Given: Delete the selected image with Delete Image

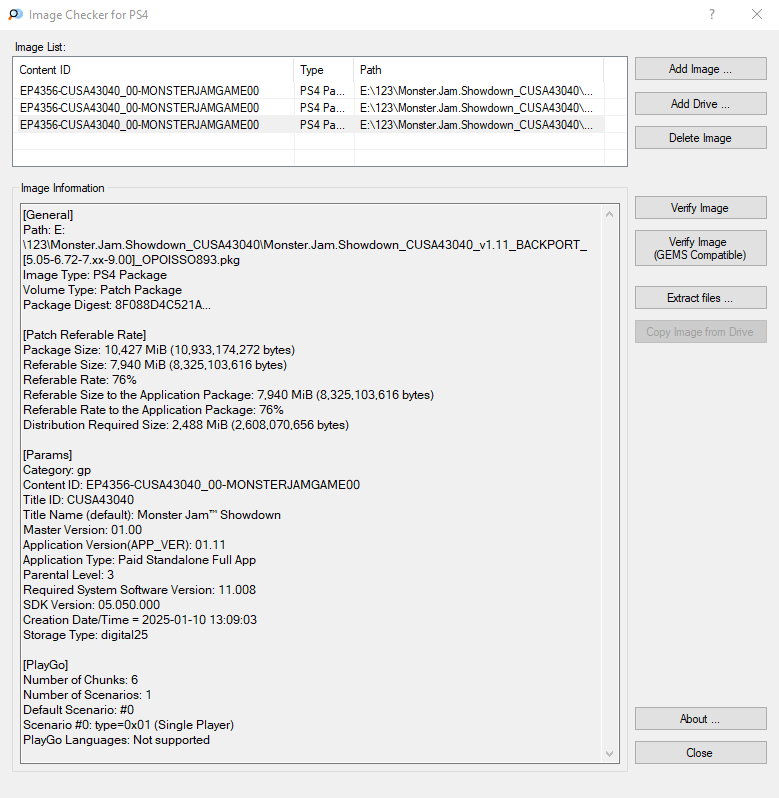Looking at the screenshot, I should [700, 138].
